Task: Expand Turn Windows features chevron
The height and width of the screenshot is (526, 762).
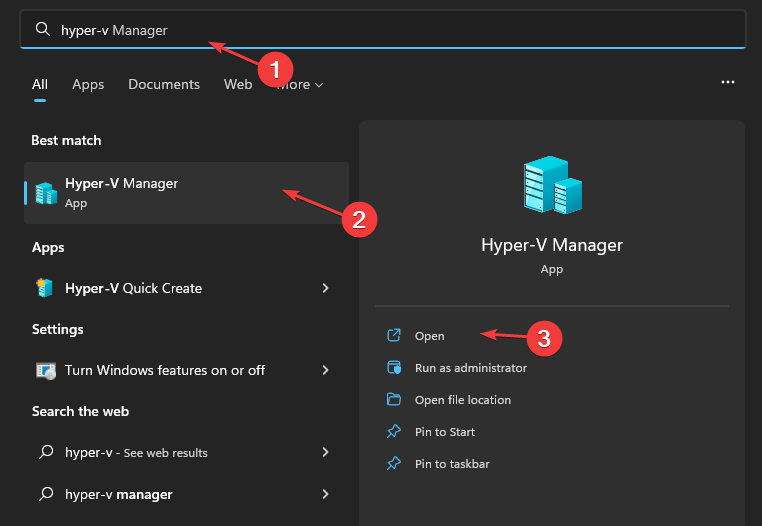Action: pyautogui.click(x=325, y=370)
